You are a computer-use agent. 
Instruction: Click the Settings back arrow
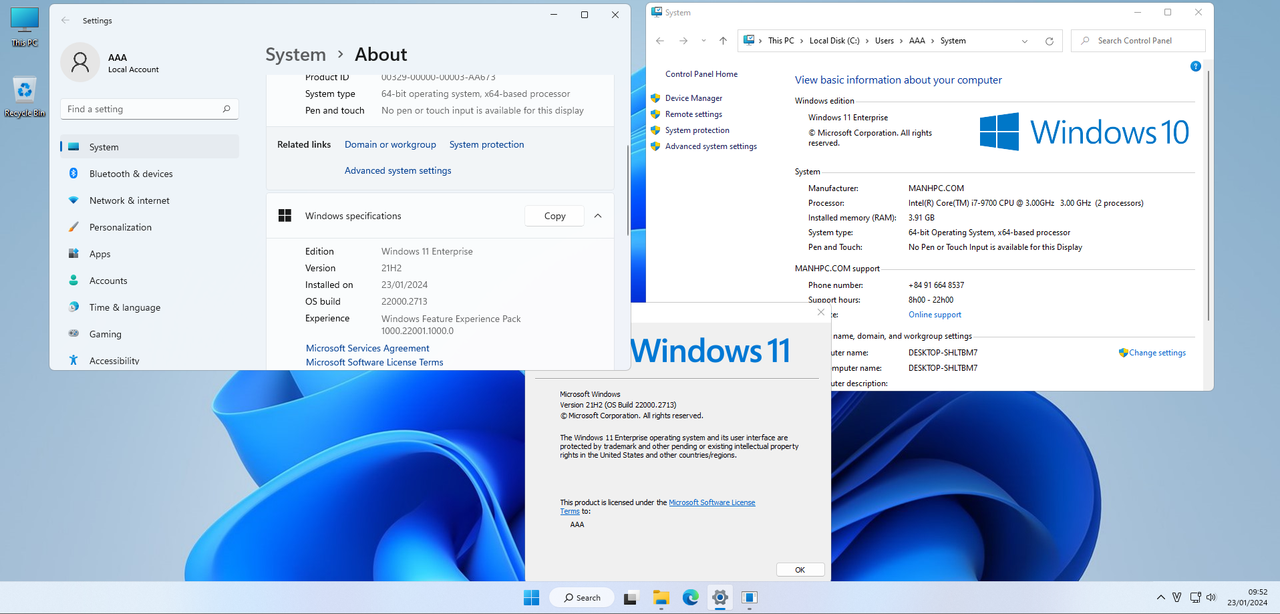click(x=66, y=20)
